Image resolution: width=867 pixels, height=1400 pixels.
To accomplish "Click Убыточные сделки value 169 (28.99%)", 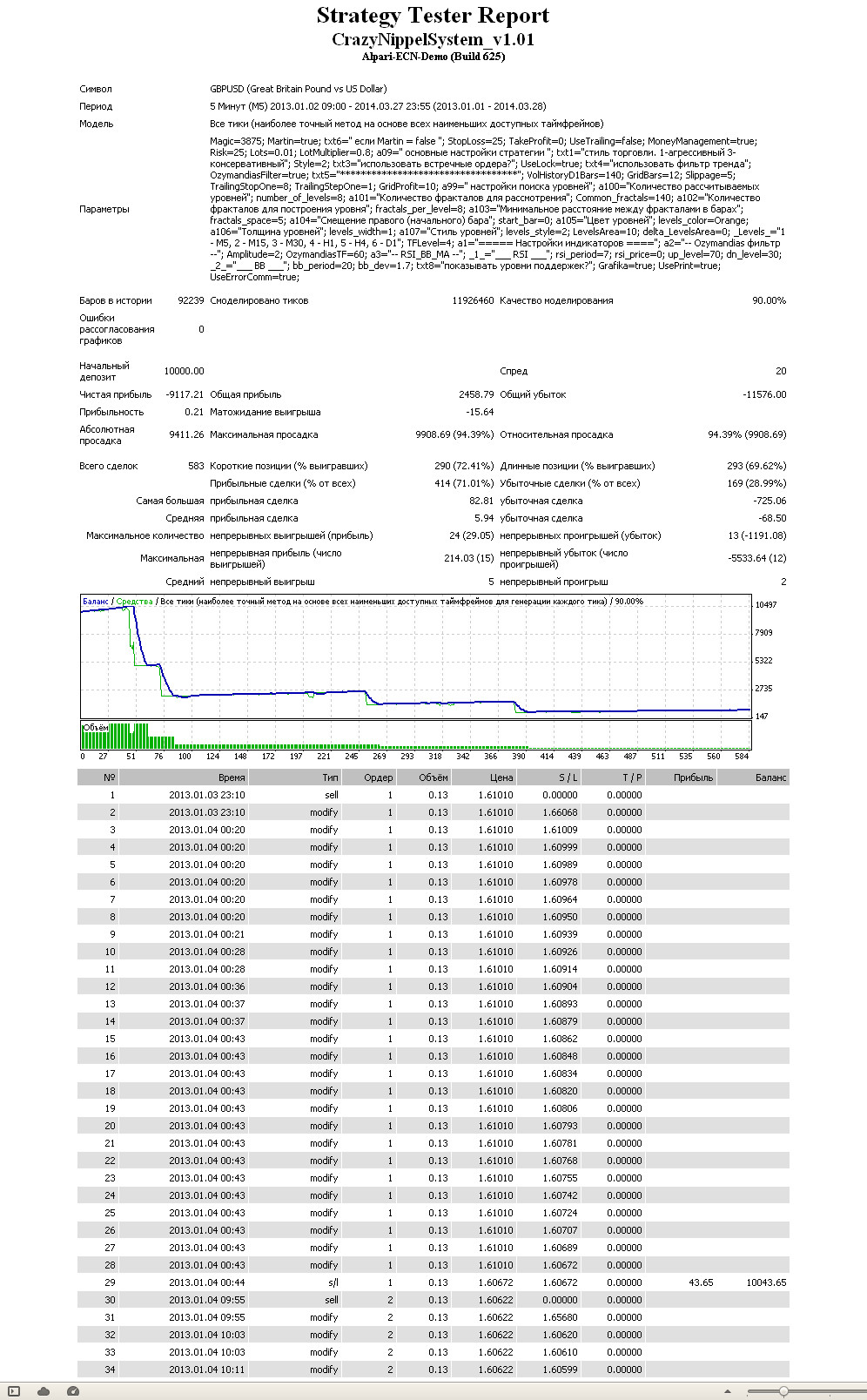I will [x=756, y=483].
